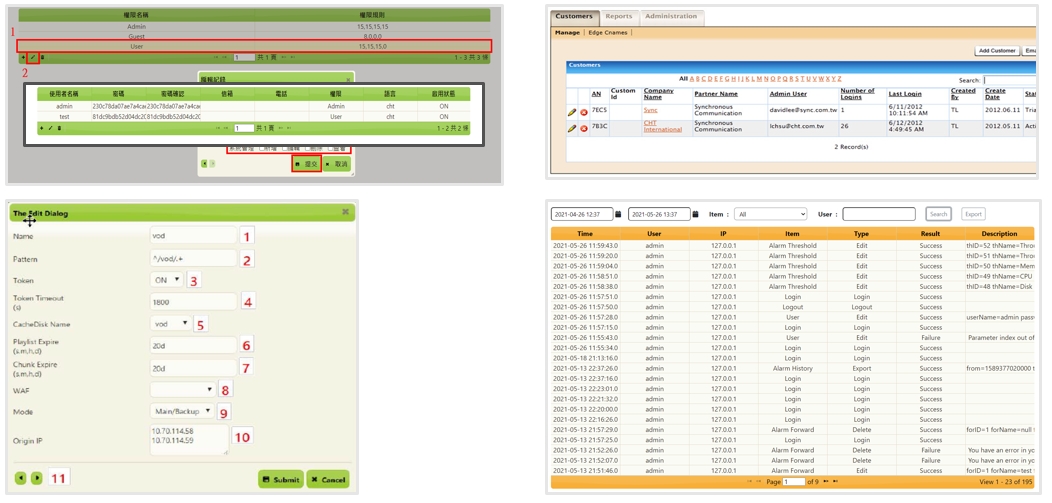Screen dimensions: 1052x503
Task: Click the Token Timeout input field
Action: pos(193,302)
